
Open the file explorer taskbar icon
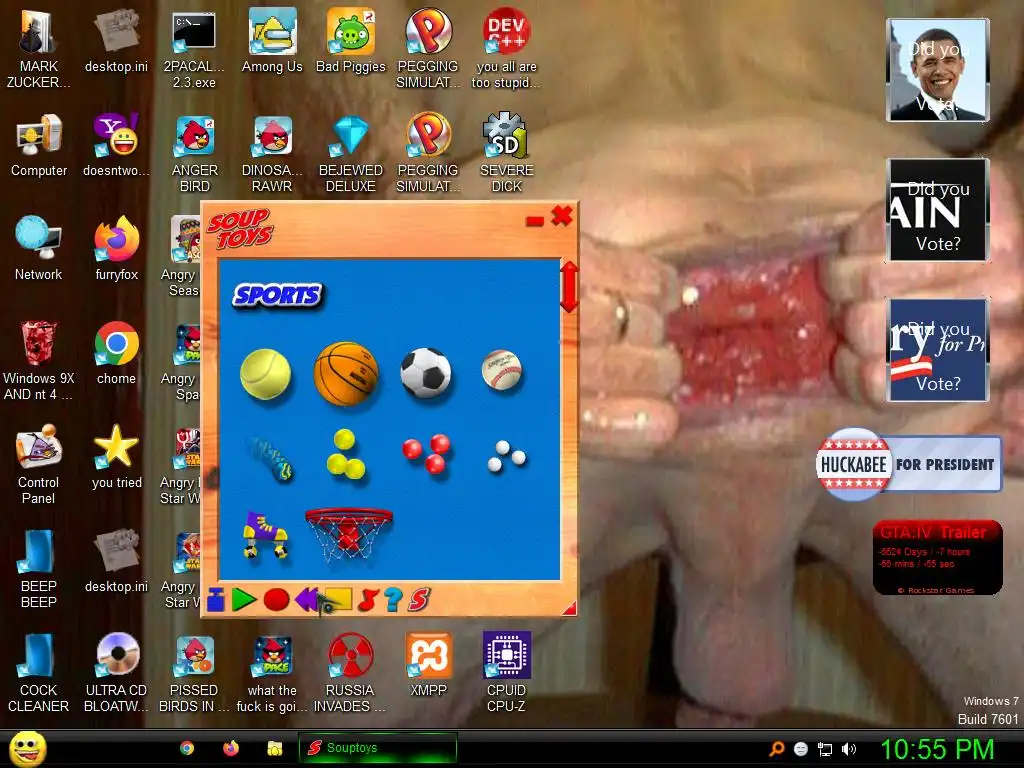tap(275, 748)
